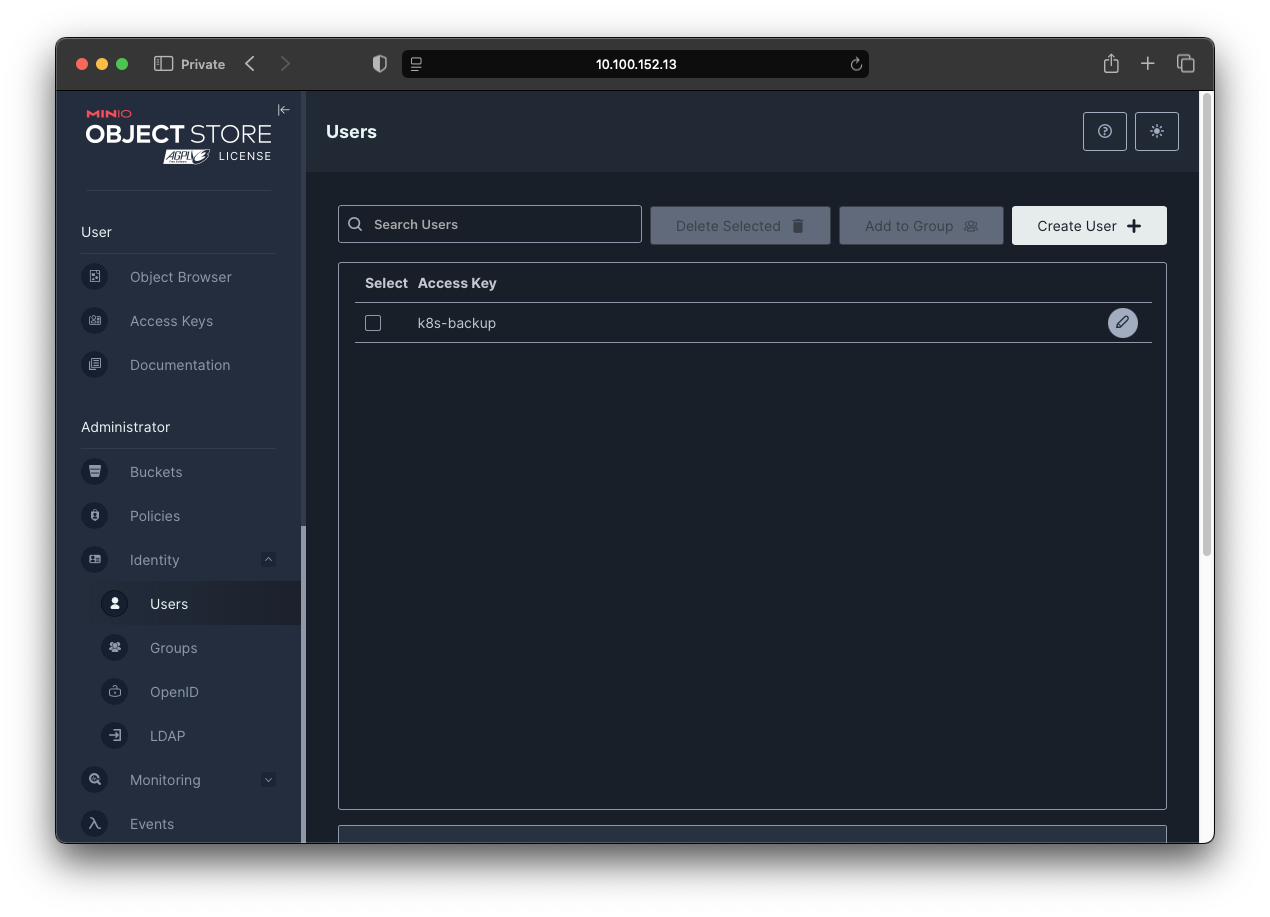The image size is (1270, 917).
Task: Select the Access Keys icon
Action: coord(94,320)
